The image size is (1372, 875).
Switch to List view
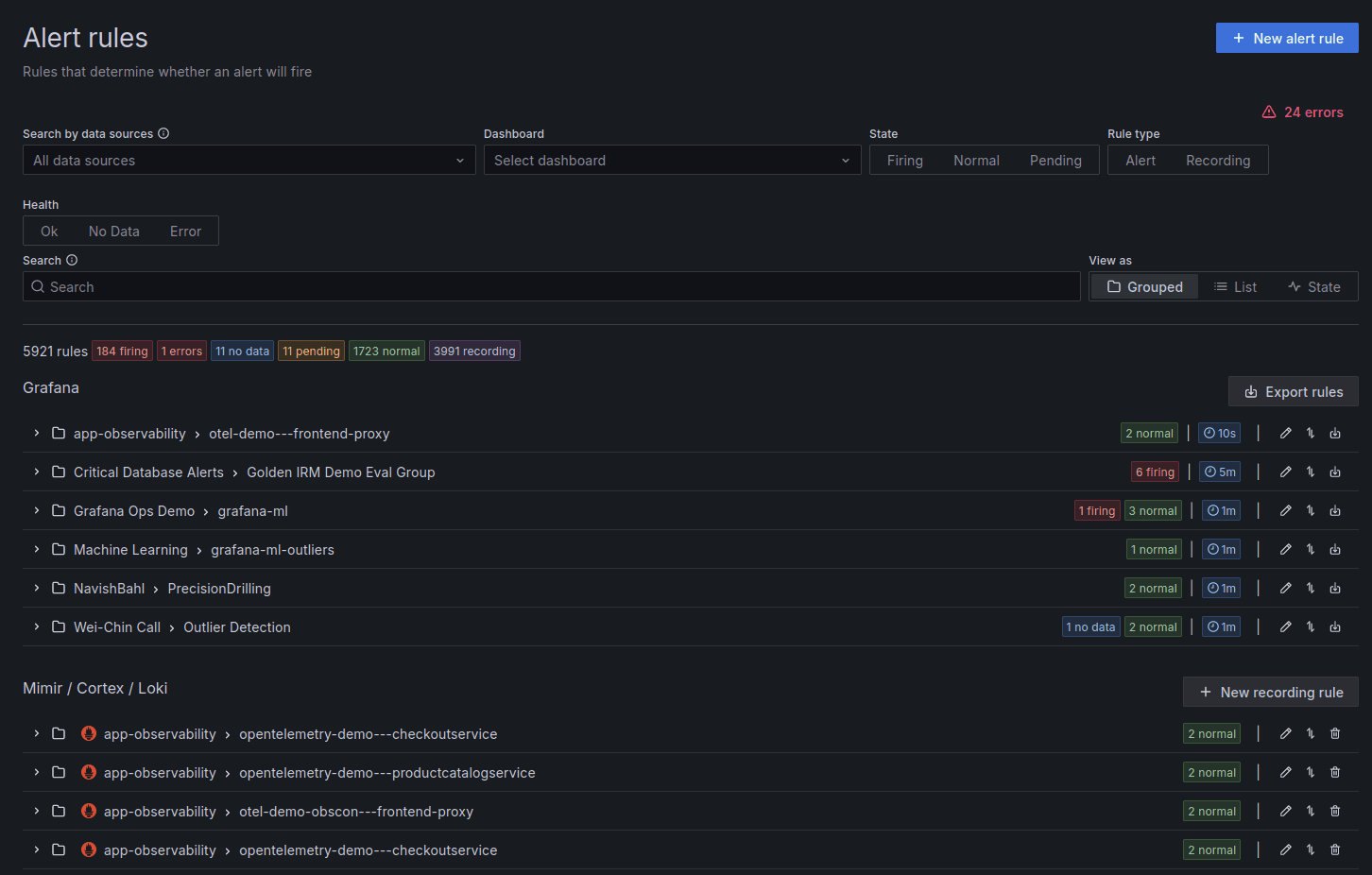click(1236, 286)
